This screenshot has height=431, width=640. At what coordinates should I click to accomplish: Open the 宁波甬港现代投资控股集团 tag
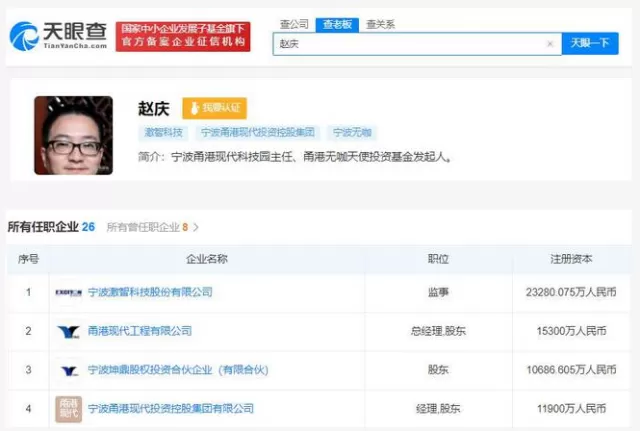click(x=258, y=133)
